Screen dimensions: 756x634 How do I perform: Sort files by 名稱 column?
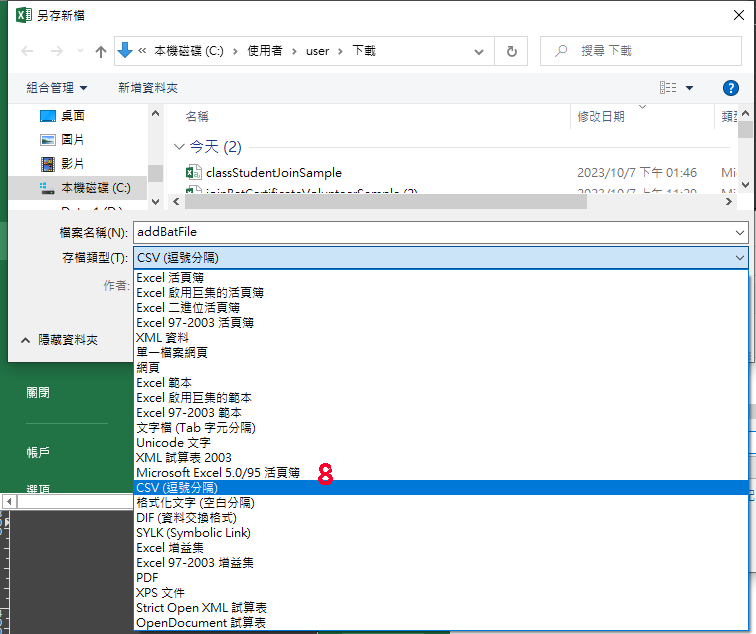pyautogui.click(x=197, y=116)
